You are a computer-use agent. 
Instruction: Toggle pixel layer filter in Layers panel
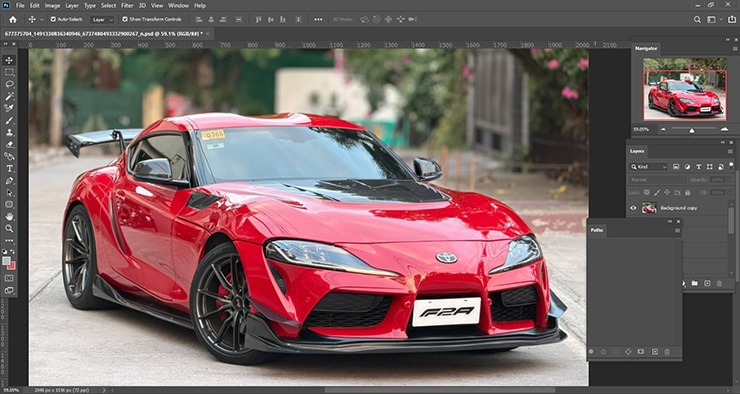tap(676, 167)
